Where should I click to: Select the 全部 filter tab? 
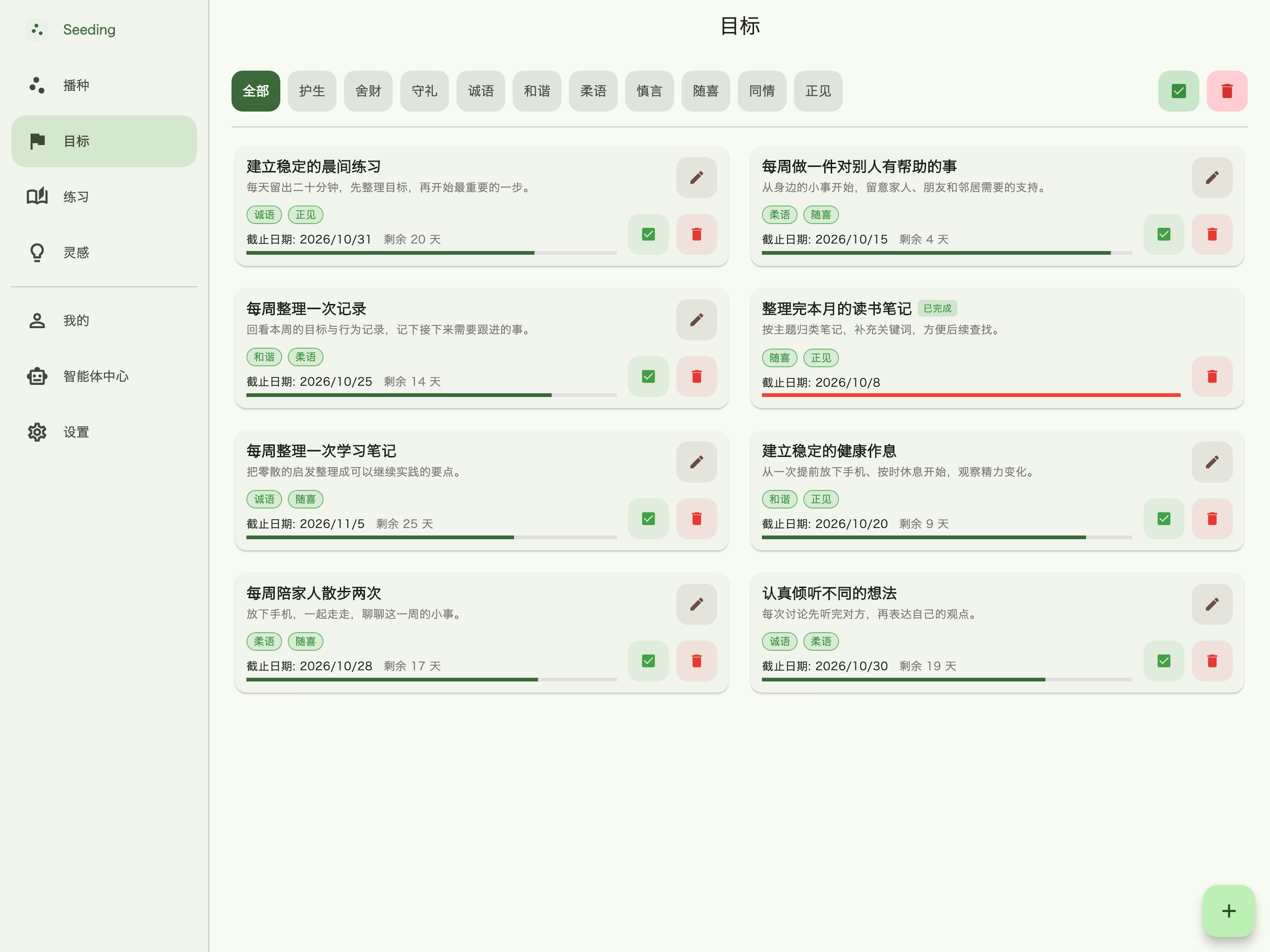tap(256, 91)
